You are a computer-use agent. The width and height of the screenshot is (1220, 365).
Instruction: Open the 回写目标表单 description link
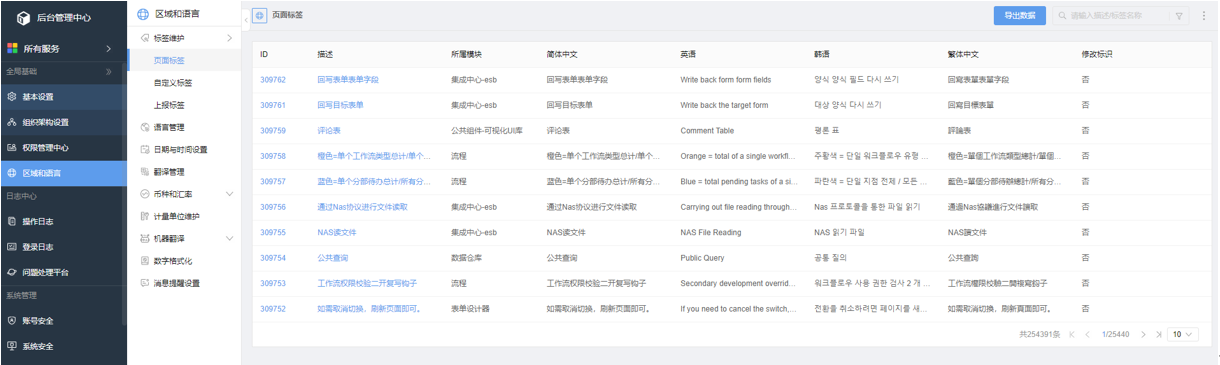click(340, 104)
